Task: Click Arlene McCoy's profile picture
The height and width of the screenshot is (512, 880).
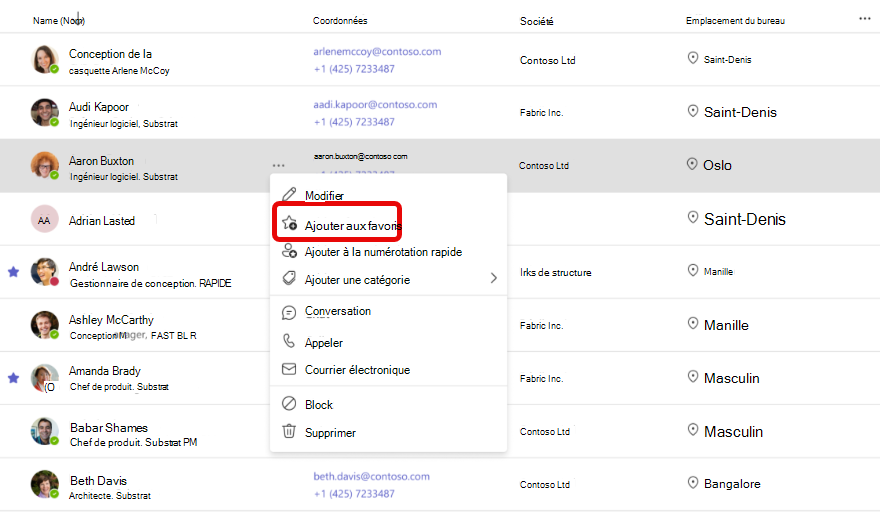Action: [x=44, y=59]
